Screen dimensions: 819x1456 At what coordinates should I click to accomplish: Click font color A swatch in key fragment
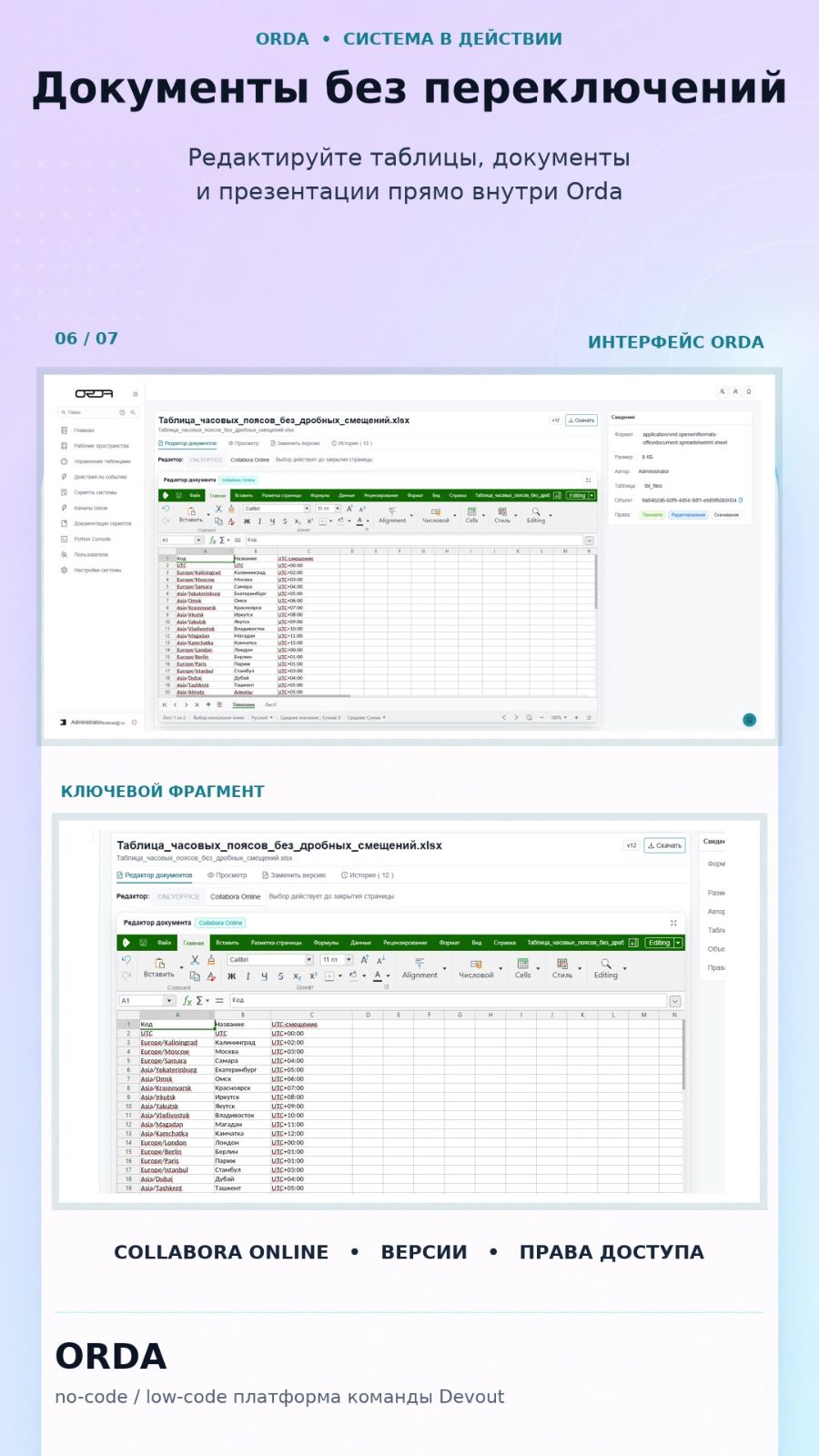coord(378,976)
